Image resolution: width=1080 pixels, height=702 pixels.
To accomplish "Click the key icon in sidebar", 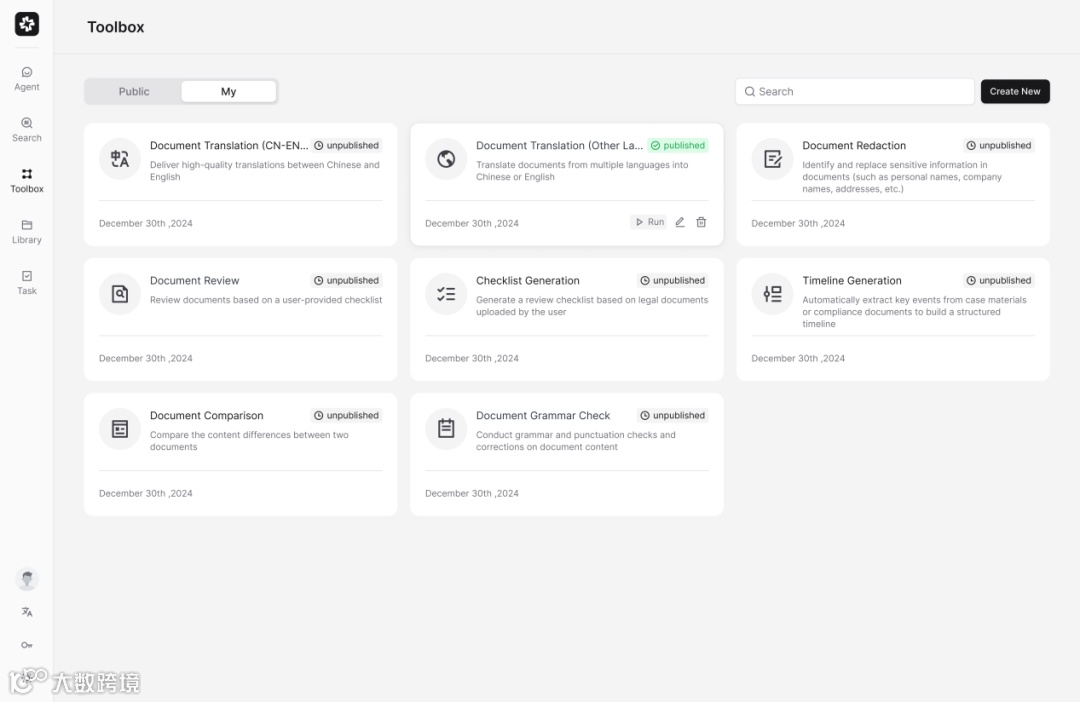I will (x=27, y=645).
